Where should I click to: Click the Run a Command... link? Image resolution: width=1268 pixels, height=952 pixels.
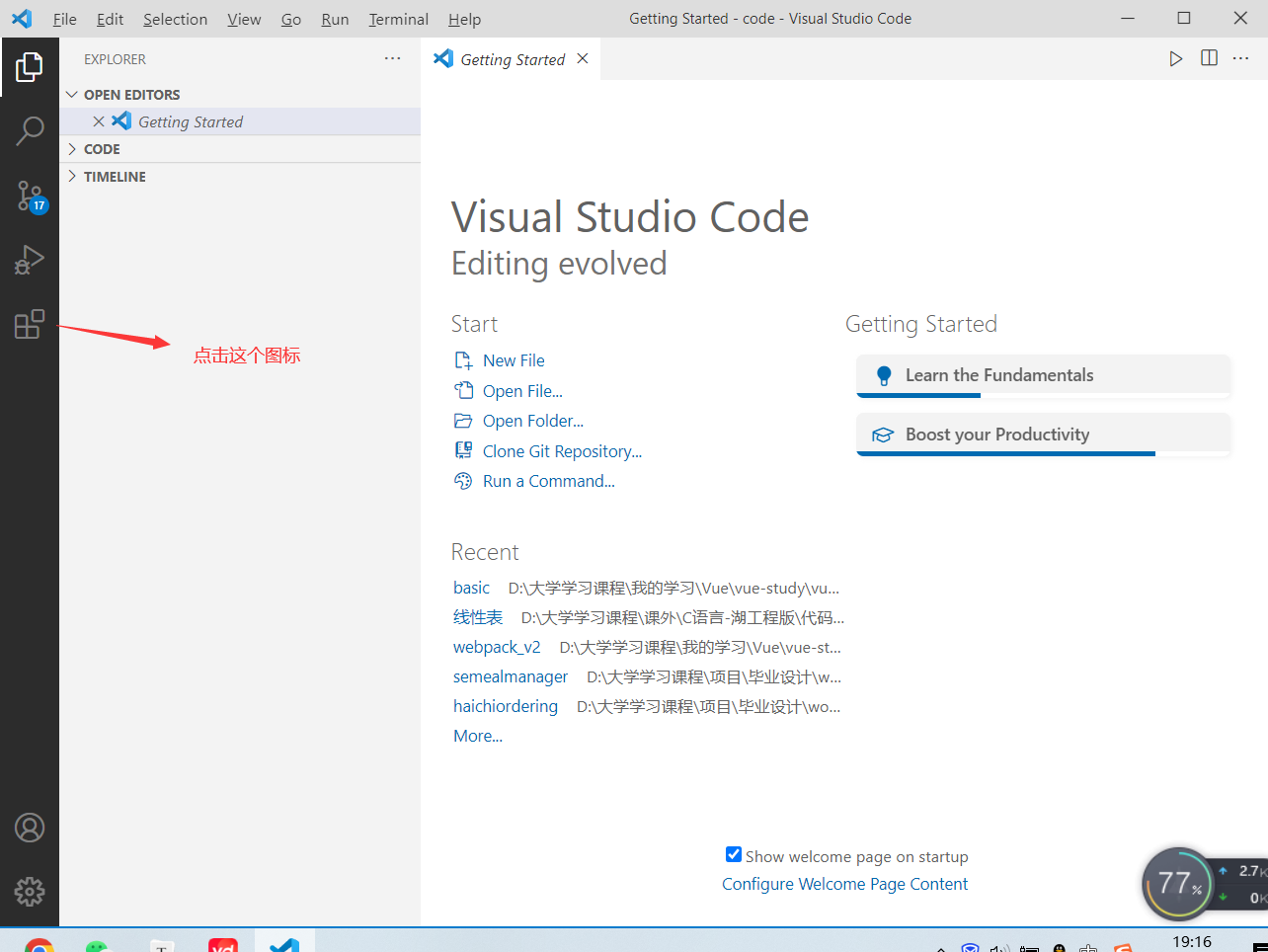coord(549,481)
